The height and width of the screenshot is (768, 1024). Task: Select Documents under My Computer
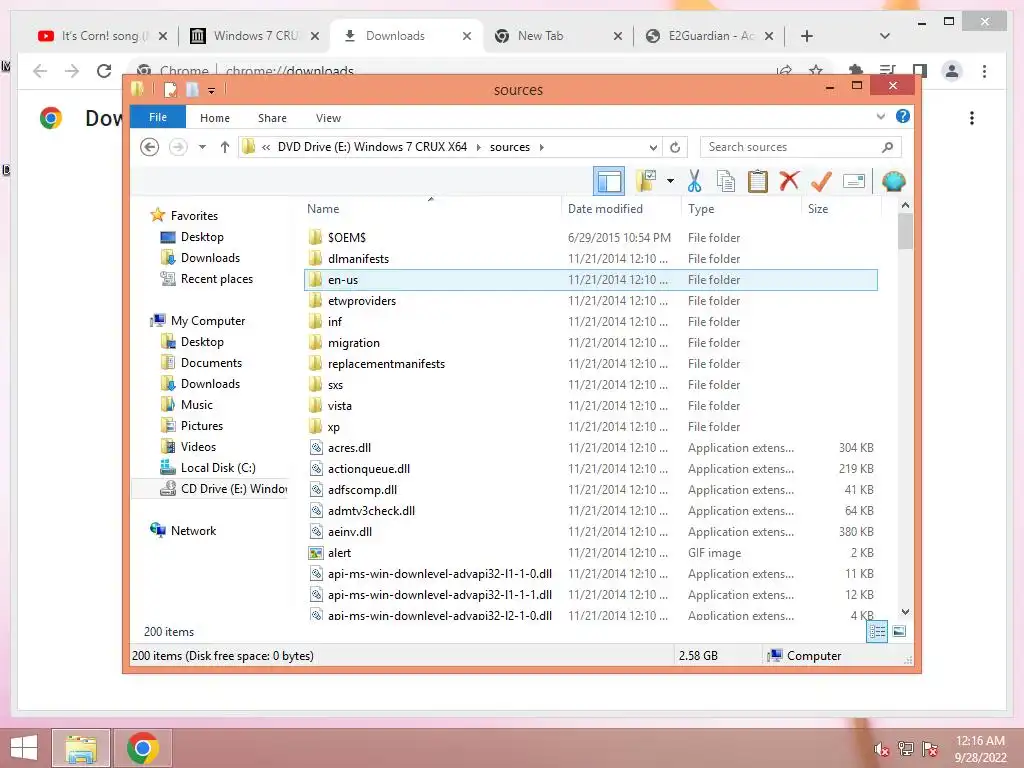(211, 362)
